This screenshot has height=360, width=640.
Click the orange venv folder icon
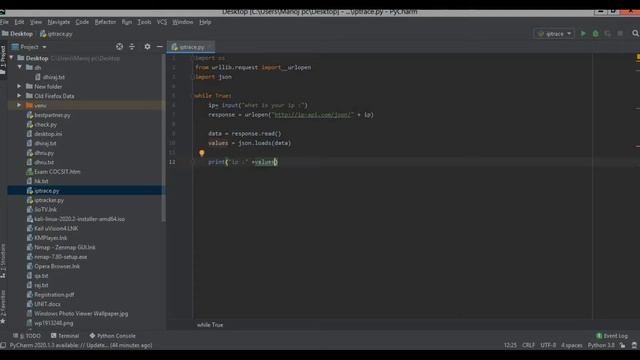tap(29, 105)
